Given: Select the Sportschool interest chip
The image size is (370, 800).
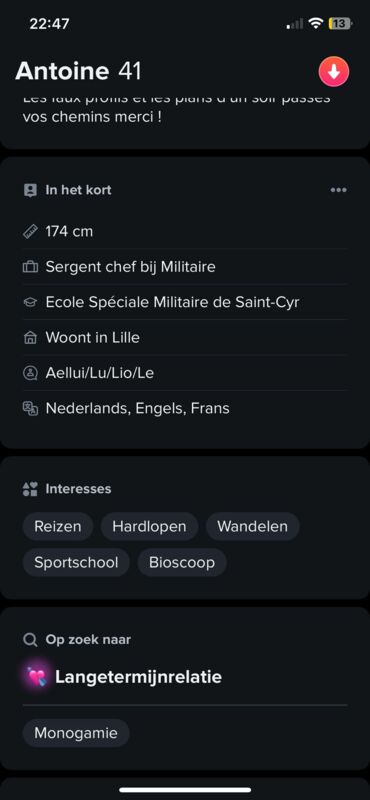Looking at the screenshot, I should (76, 563).
